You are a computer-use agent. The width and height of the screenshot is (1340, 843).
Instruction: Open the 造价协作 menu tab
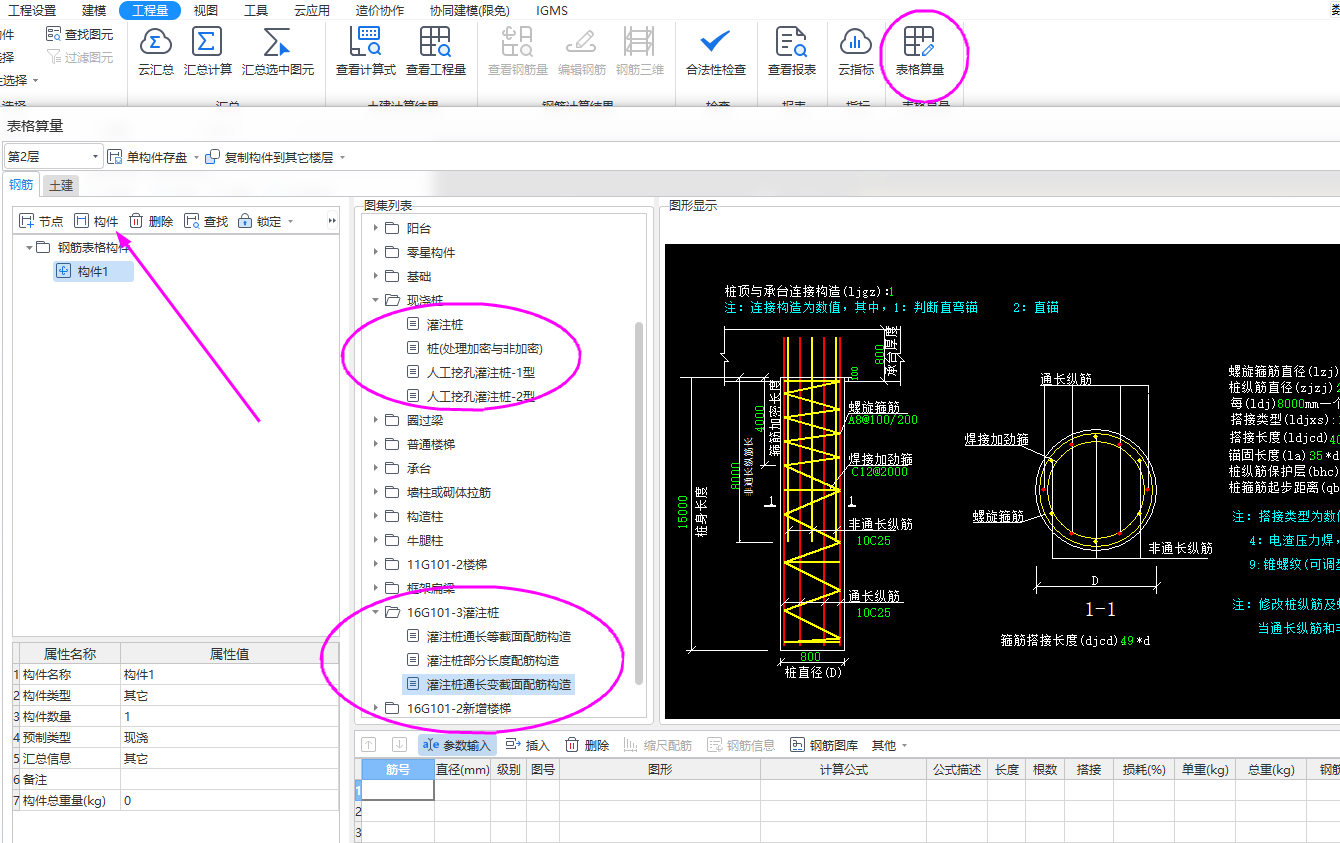380,10
